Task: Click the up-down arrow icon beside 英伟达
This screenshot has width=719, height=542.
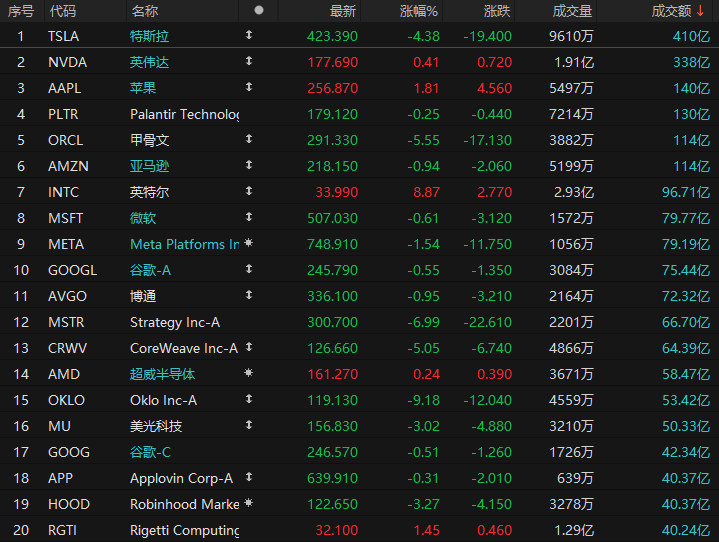Action: coord(249,61)
